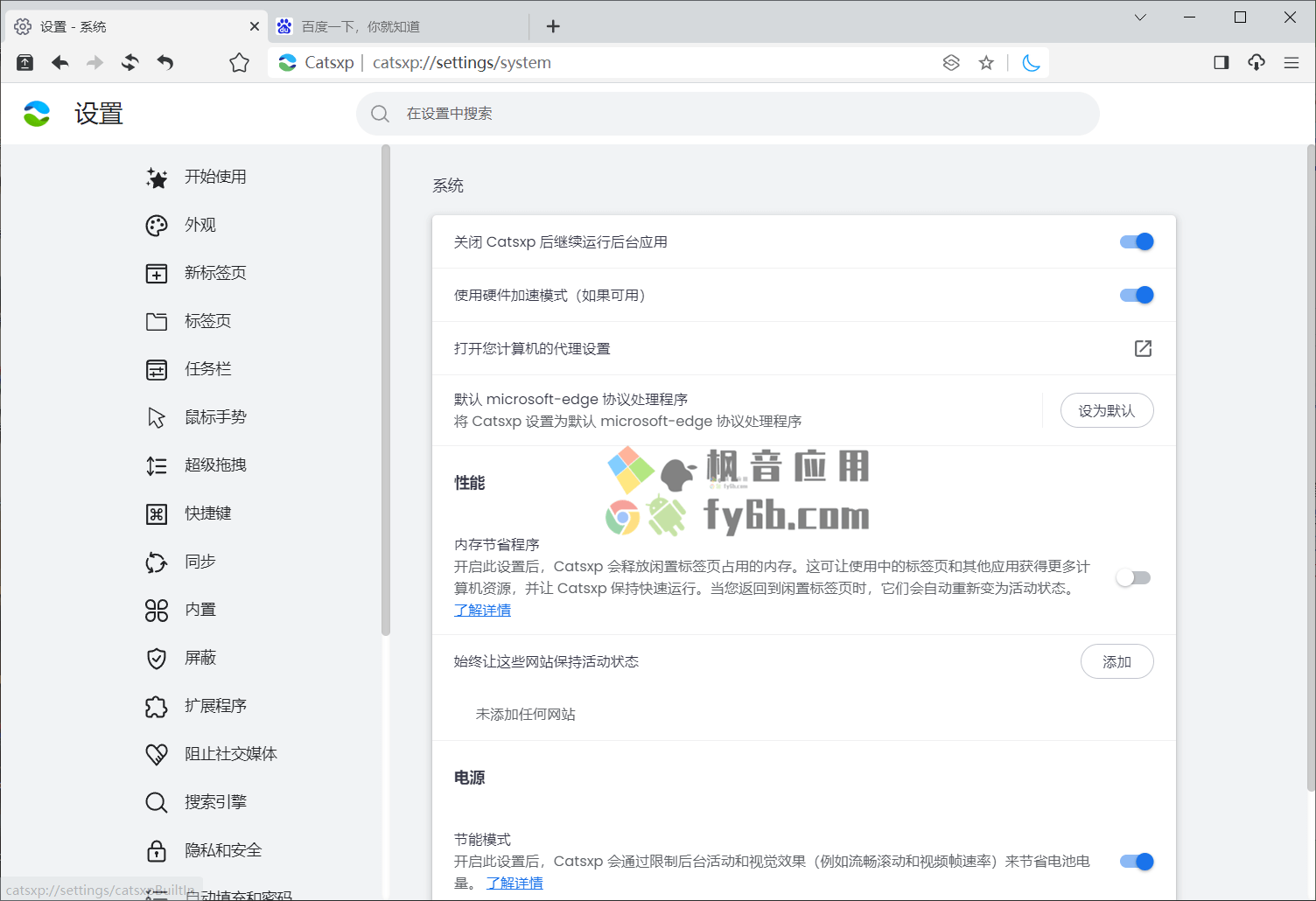
Task: Click the 阻止社交媒体 heart icon
Action: click(157, 755)
